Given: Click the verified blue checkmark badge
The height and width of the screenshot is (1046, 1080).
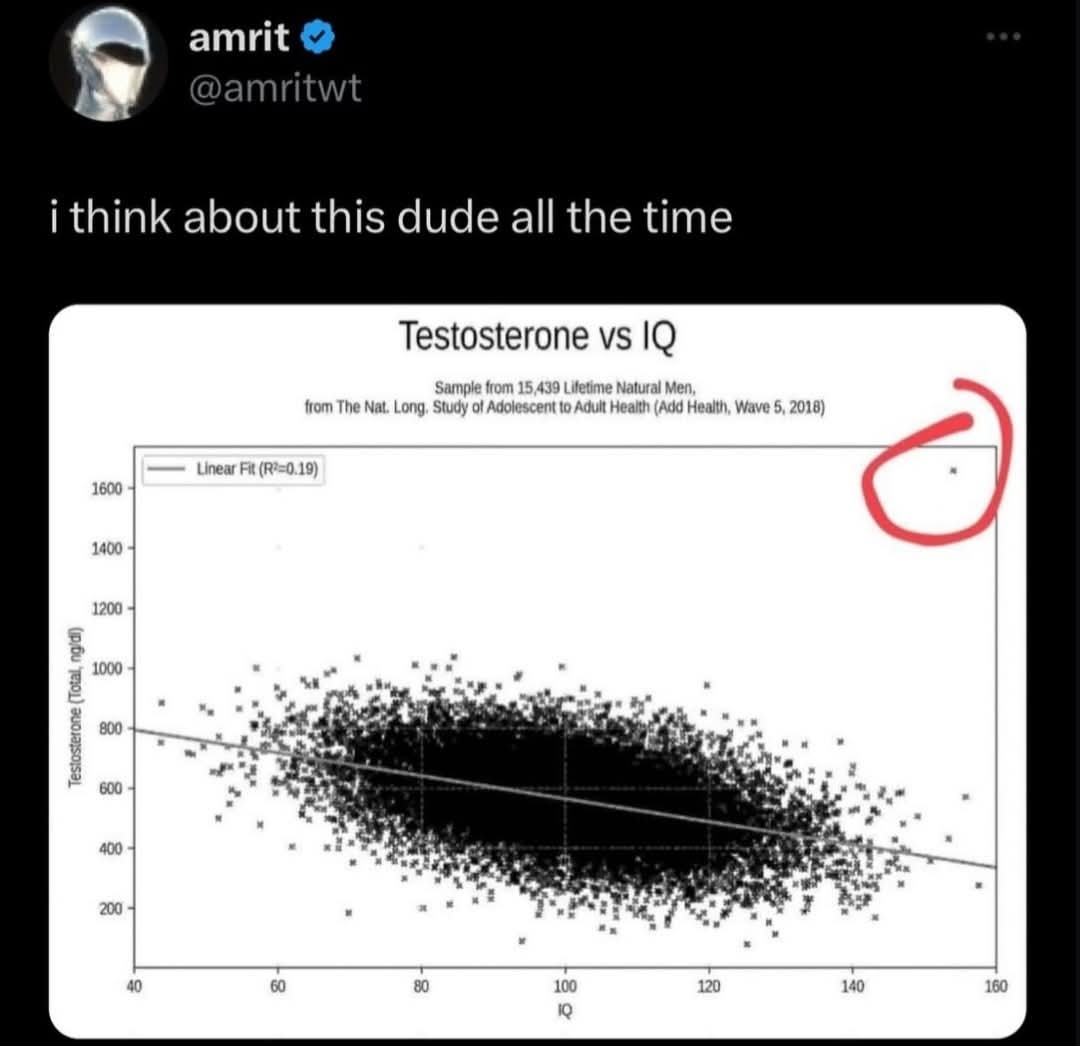Looking at the screenshot, I should tap(315, 35).
